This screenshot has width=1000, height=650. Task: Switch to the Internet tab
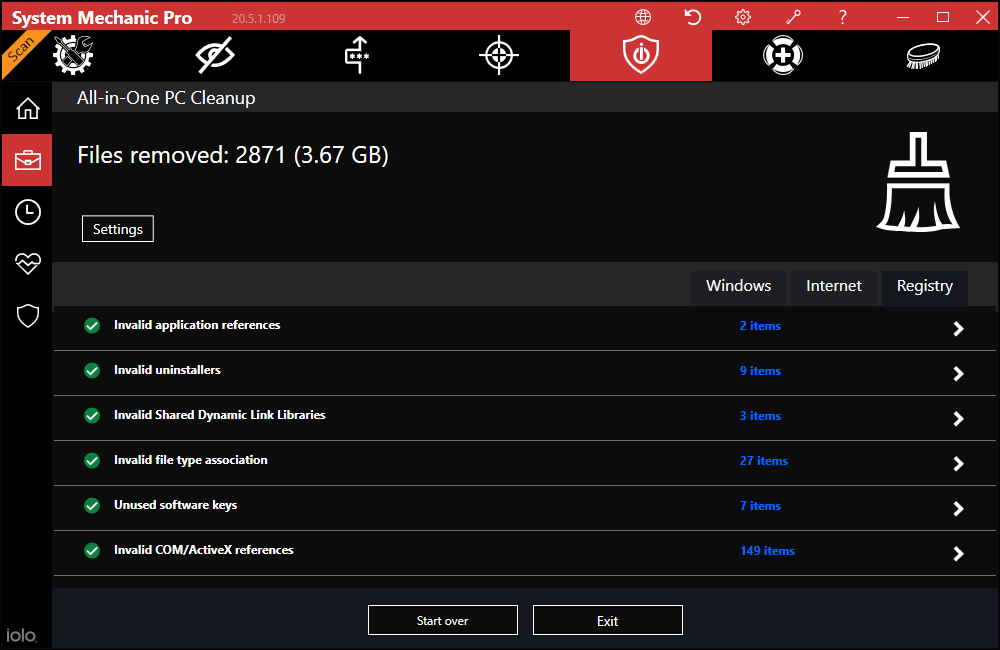(x=834, y=286)
